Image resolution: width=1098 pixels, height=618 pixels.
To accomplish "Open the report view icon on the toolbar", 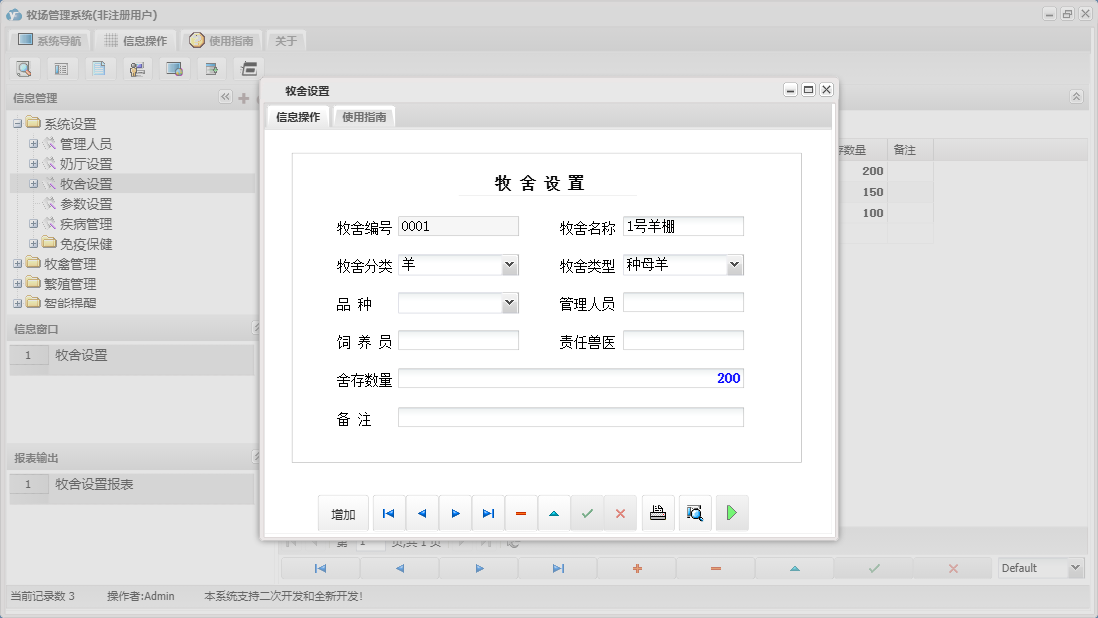I will 62,68.
